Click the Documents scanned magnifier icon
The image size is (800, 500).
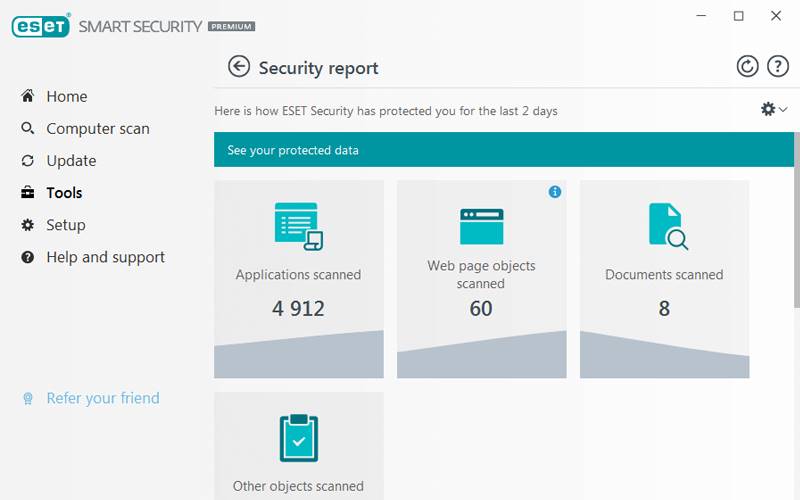point(667,226)
